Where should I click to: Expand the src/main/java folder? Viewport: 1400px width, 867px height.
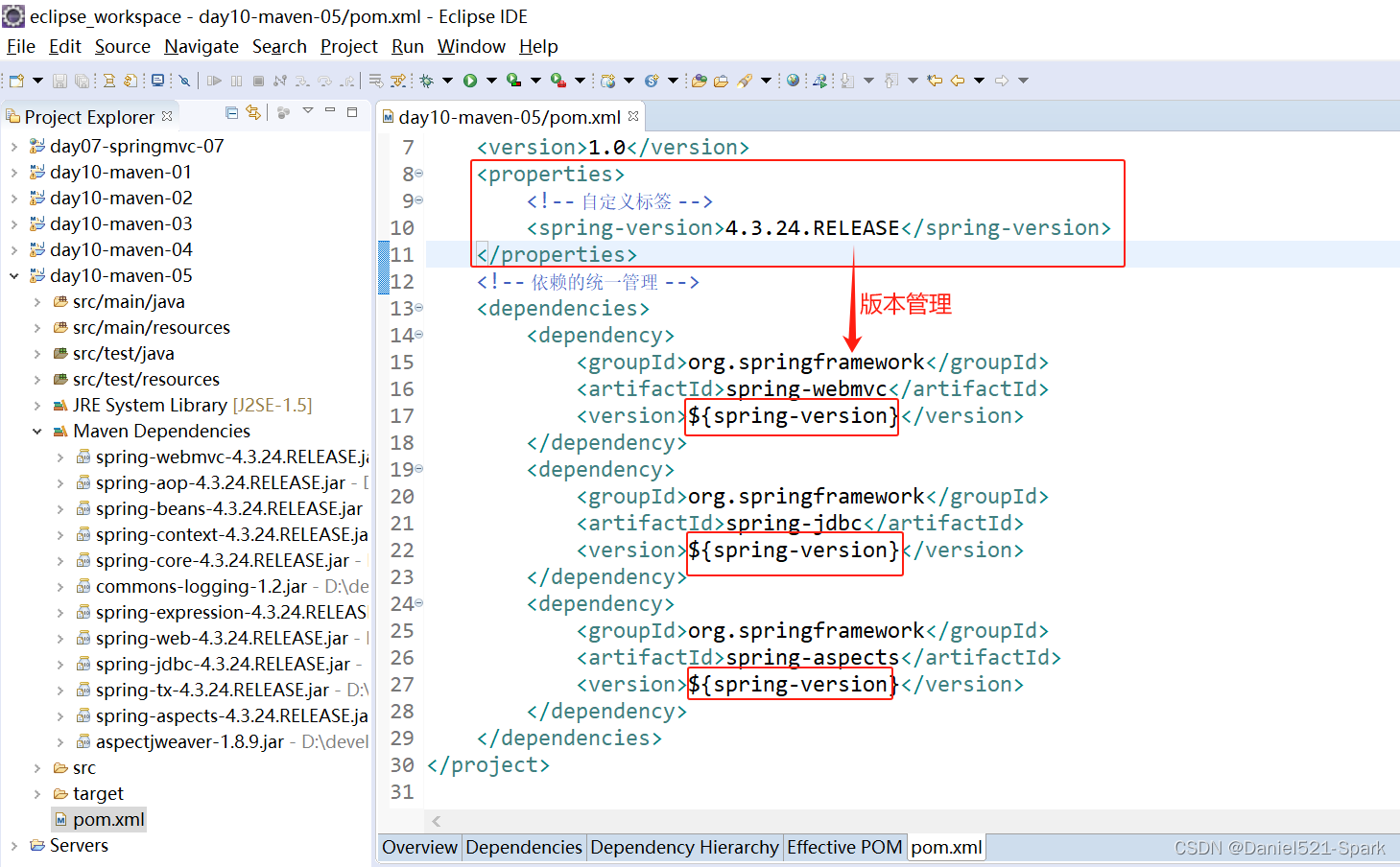[x=36, y=302]
